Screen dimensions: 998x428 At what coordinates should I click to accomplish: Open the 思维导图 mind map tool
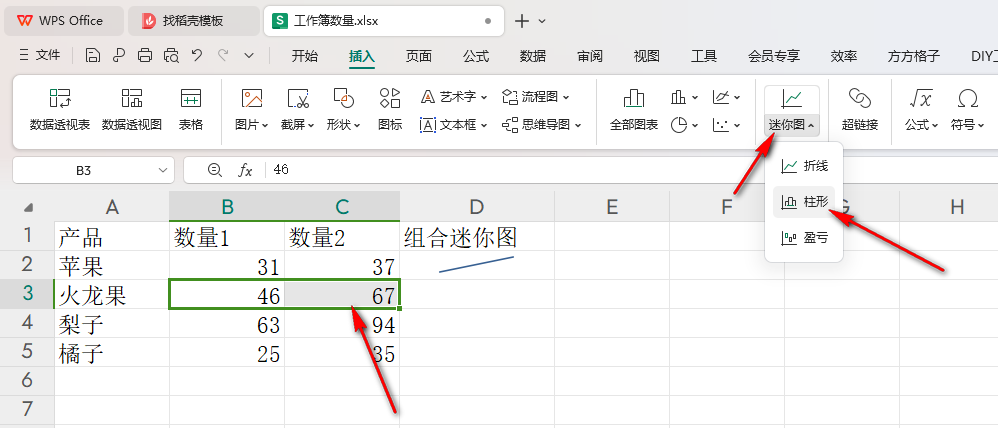542,125
